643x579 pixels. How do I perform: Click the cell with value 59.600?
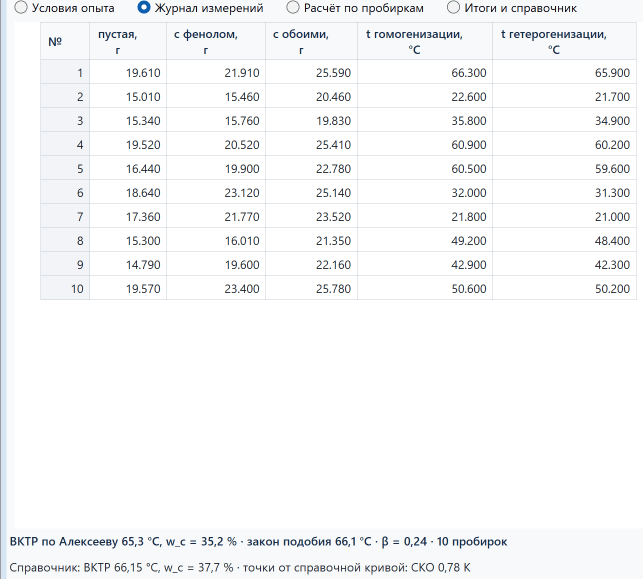(x=564, y=169)
